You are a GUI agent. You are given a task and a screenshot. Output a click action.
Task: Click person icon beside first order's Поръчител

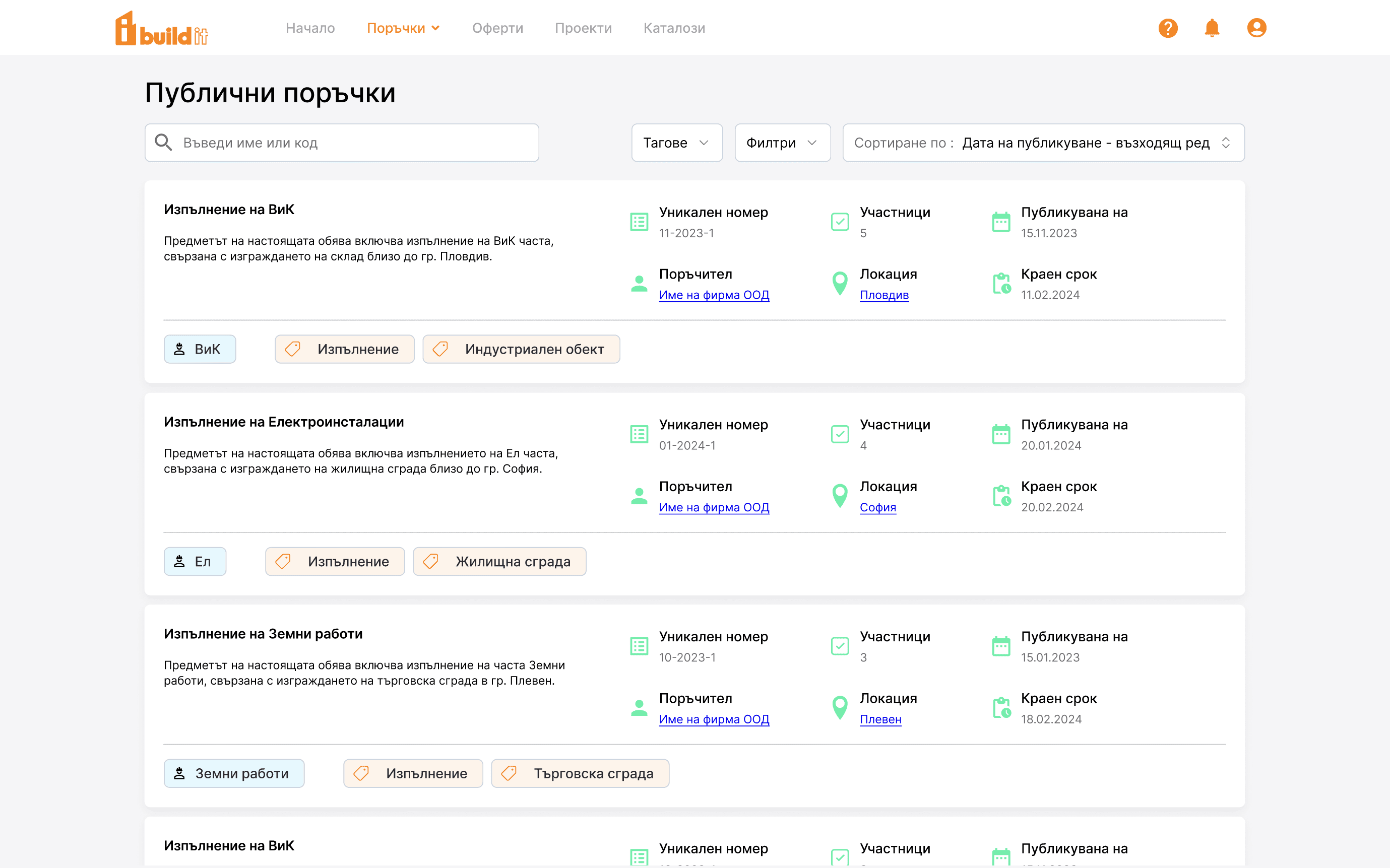639,284
